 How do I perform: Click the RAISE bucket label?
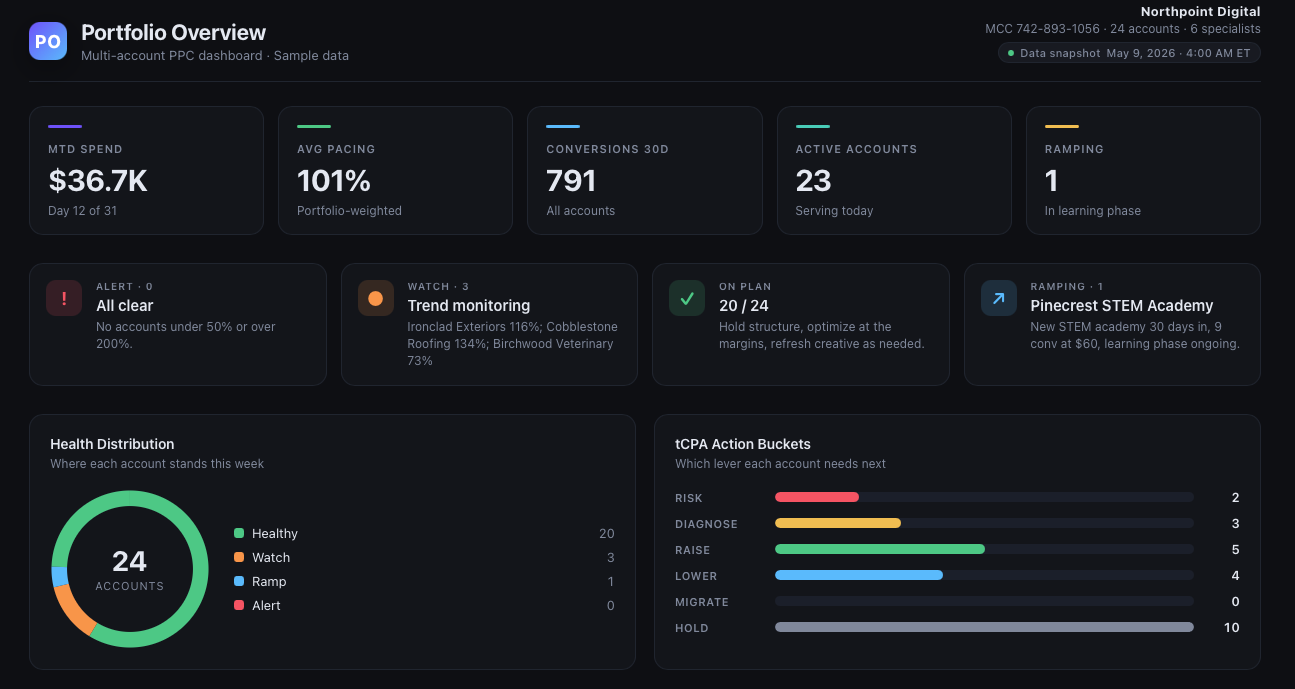[692, 550]
